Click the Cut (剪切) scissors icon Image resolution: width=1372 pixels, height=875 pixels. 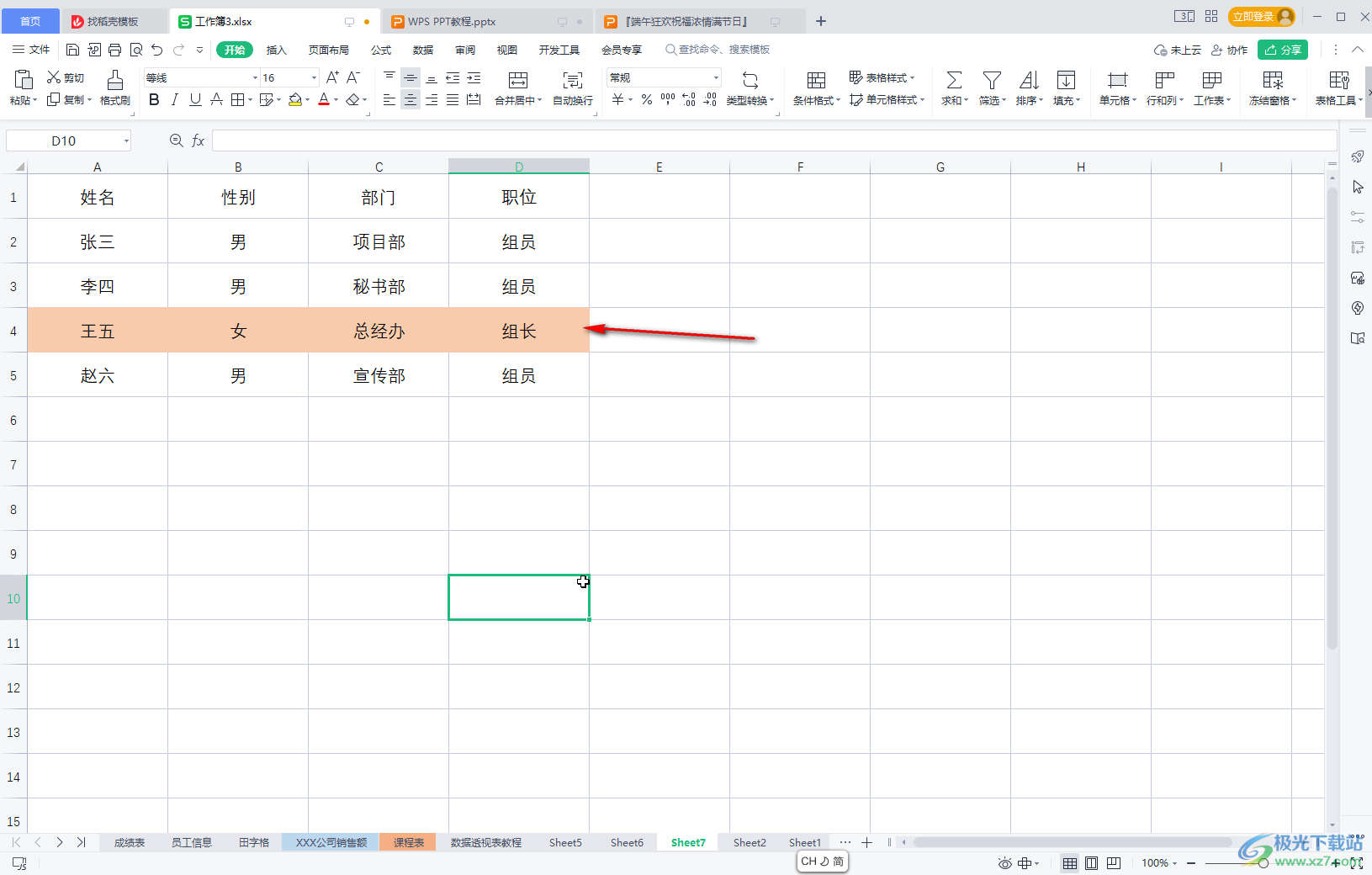(54, 77)
